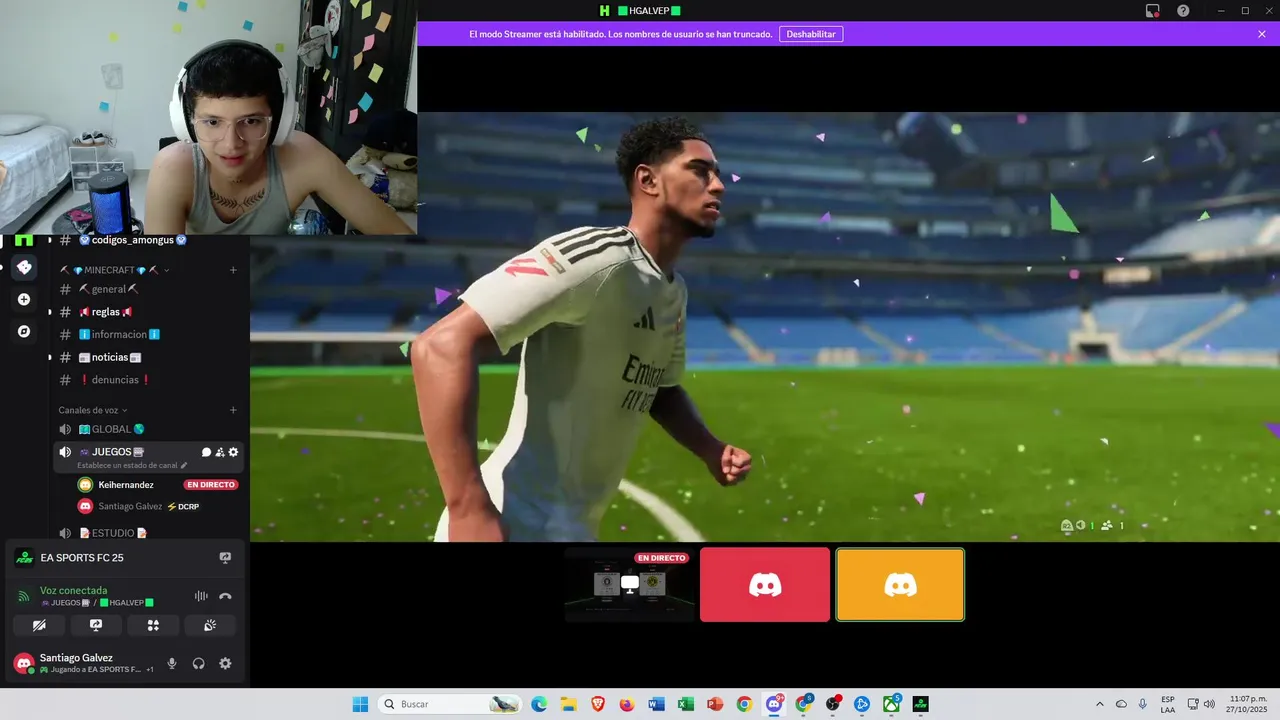This screenshot has width=1280, height=720.
Task: Click the Deshabilitar streamer mode button
Action: tap(811, 34)
